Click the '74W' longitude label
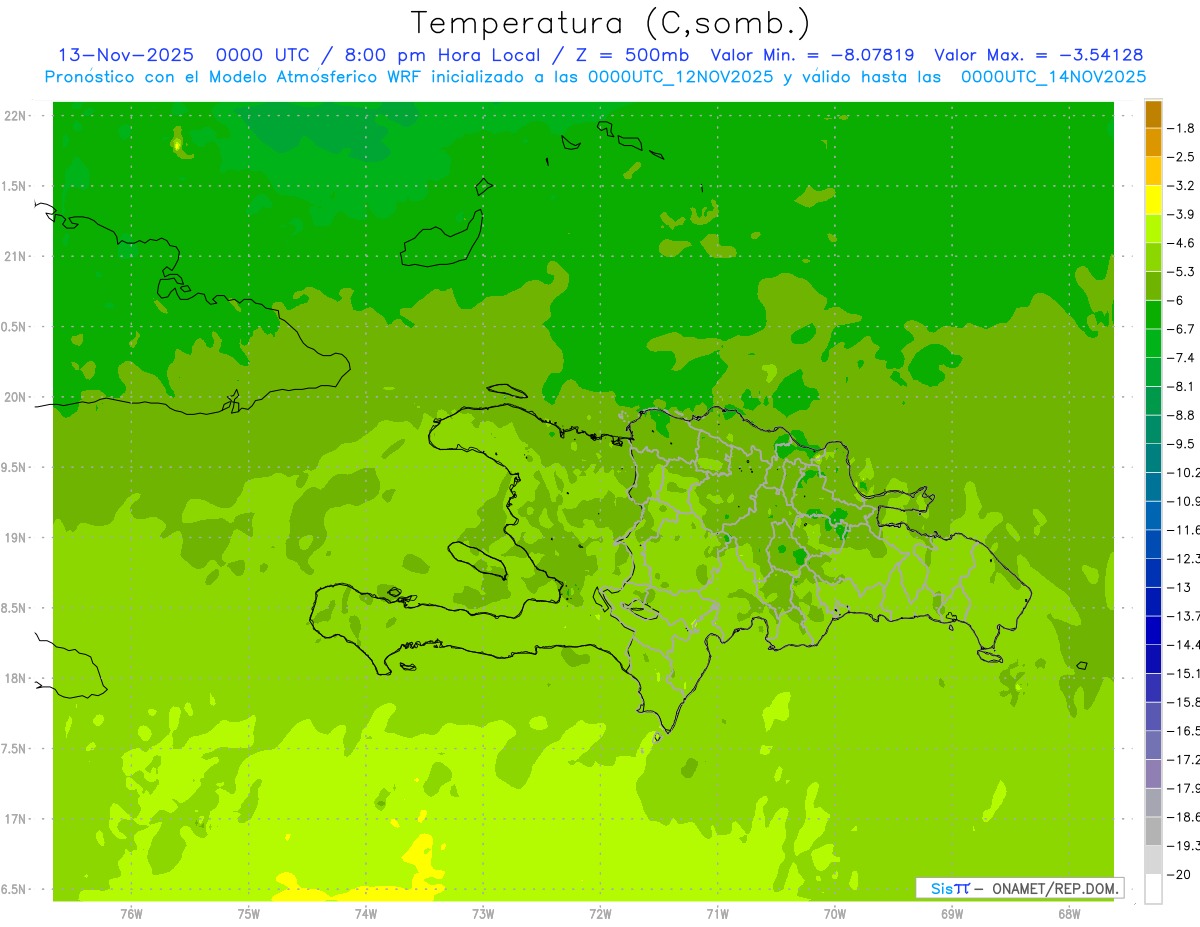 pyautogui.click(x=366, y=914)
